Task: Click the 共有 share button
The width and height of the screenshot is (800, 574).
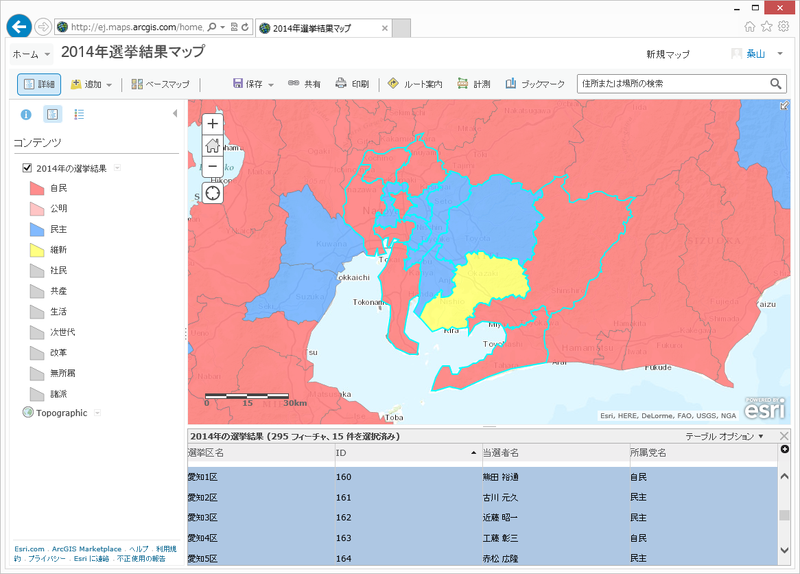Action: [x=304, y=84]
